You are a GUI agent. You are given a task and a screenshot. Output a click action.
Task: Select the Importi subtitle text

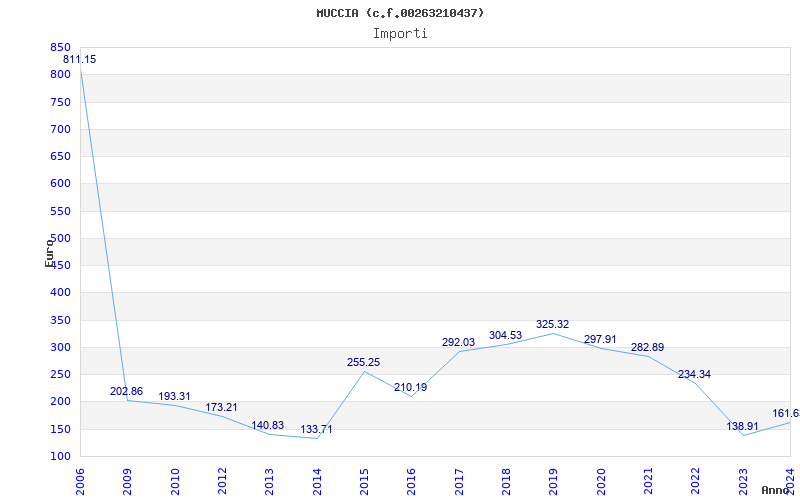coord(400,34)
